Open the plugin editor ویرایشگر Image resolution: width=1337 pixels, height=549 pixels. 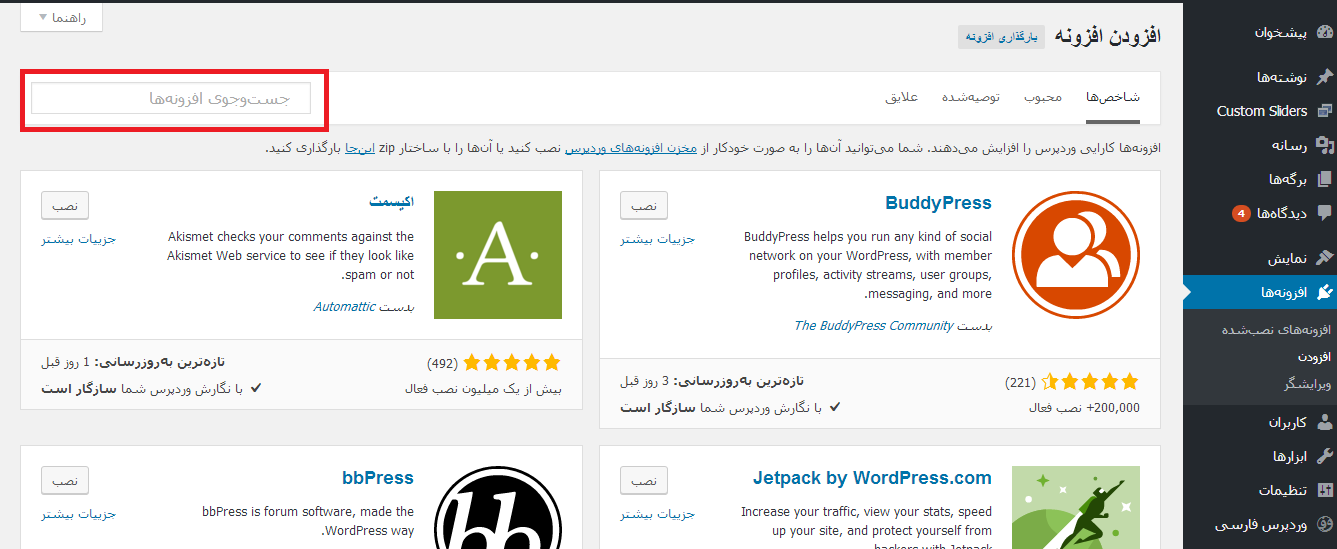(x=1309, y=383)
